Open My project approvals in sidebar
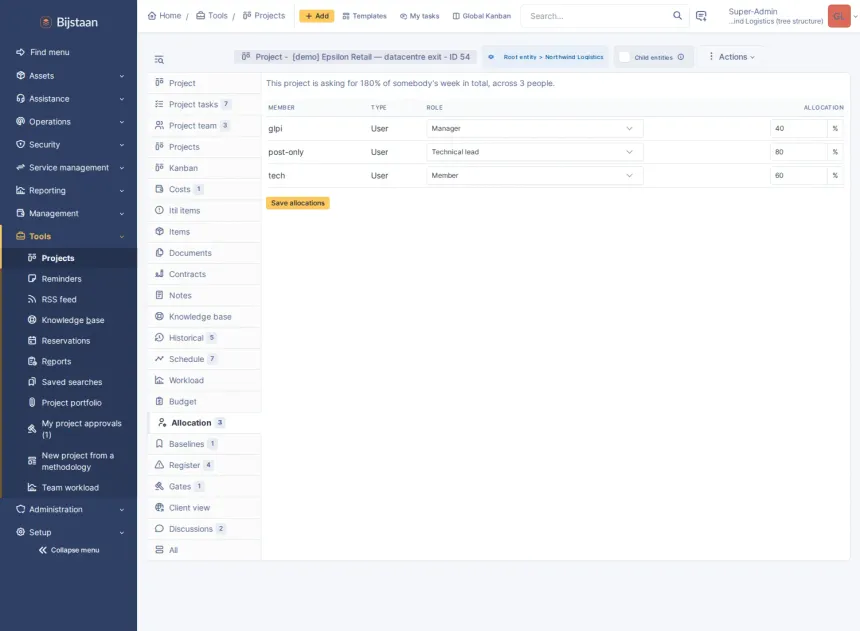 [75, 429]
